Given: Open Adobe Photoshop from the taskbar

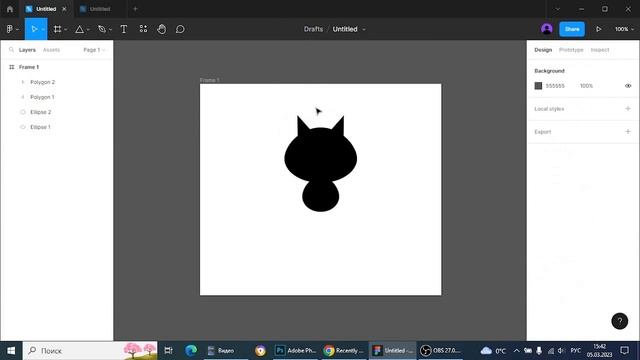Looking at the screenshot, I should coord(296,351).
